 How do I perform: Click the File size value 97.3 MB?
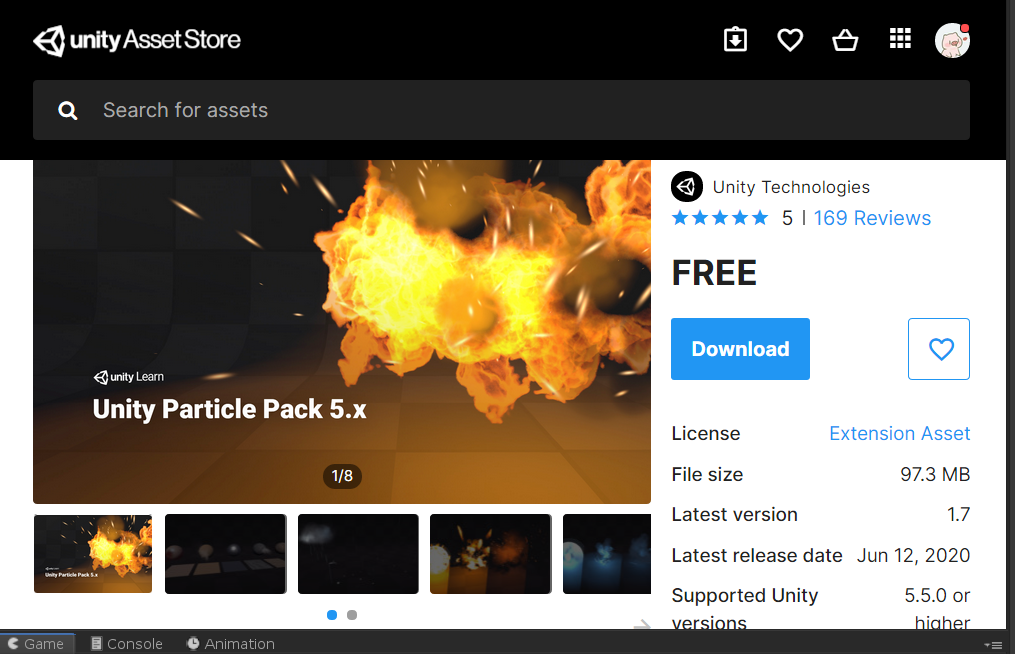tap(935, 475)
